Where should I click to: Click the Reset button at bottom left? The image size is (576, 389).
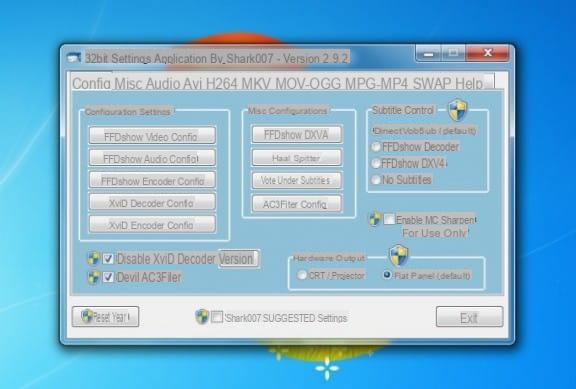coord(105,316)
